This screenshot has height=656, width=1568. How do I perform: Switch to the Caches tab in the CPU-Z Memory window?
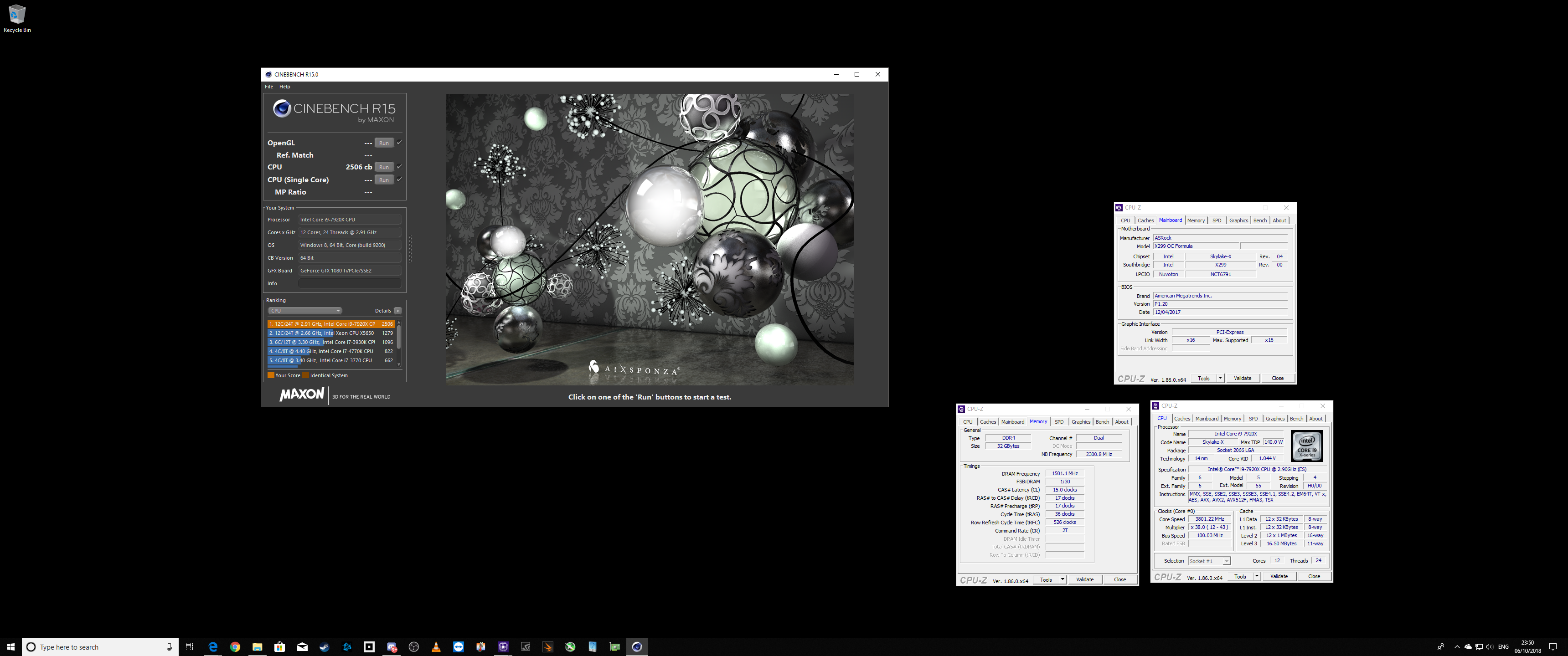988,422
